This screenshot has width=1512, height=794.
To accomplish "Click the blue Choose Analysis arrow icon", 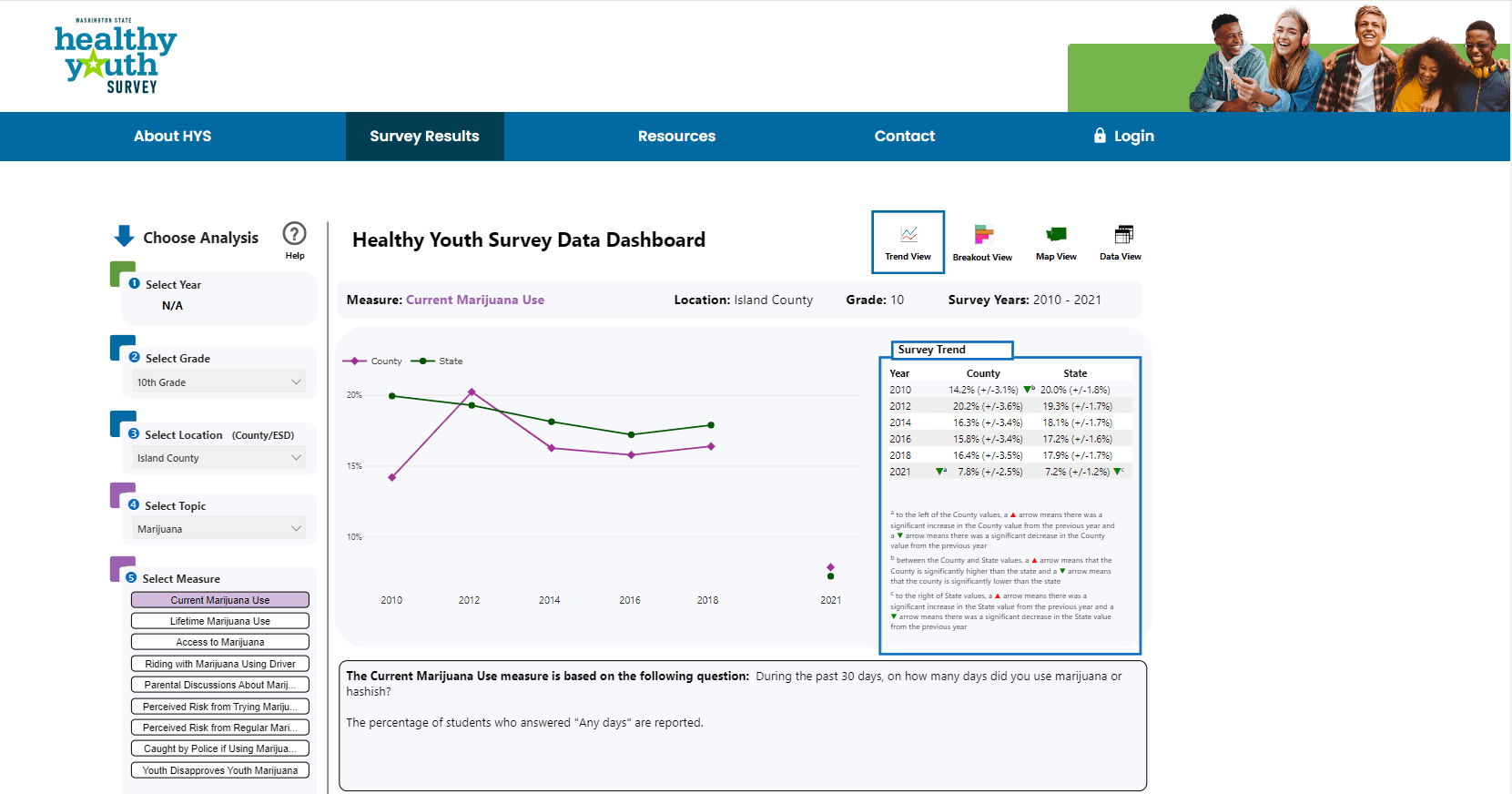I will point(125,237).
